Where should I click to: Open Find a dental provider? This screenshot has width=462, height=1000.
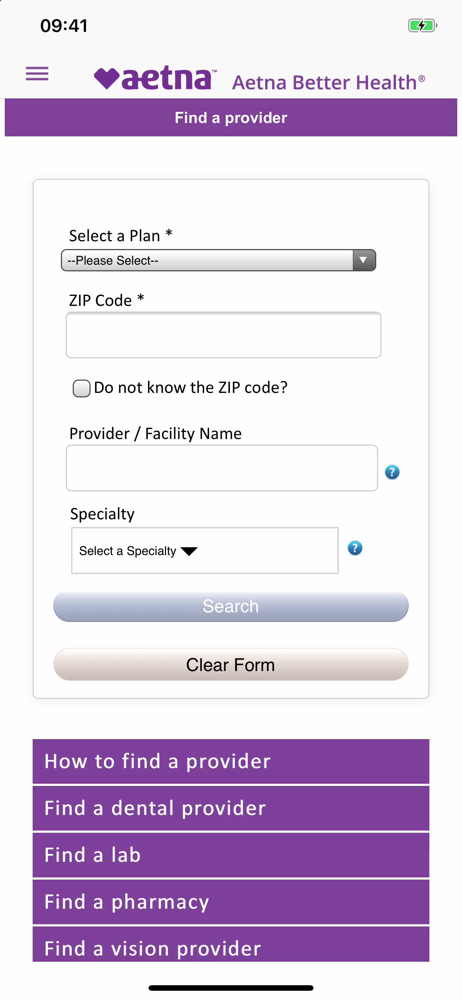231,808
